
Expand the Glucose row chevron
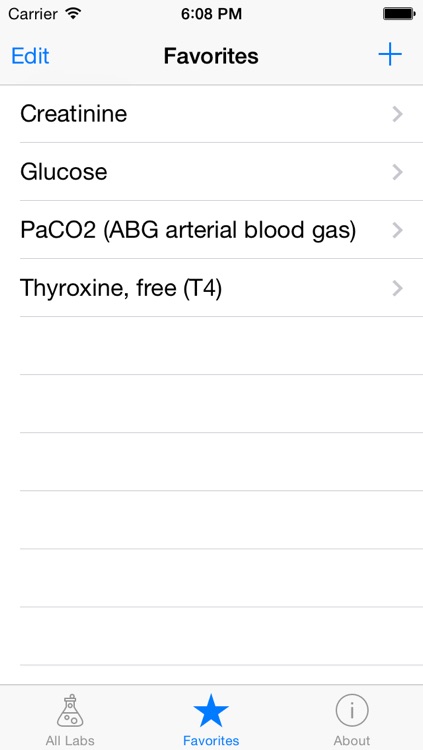click(397, 172)
